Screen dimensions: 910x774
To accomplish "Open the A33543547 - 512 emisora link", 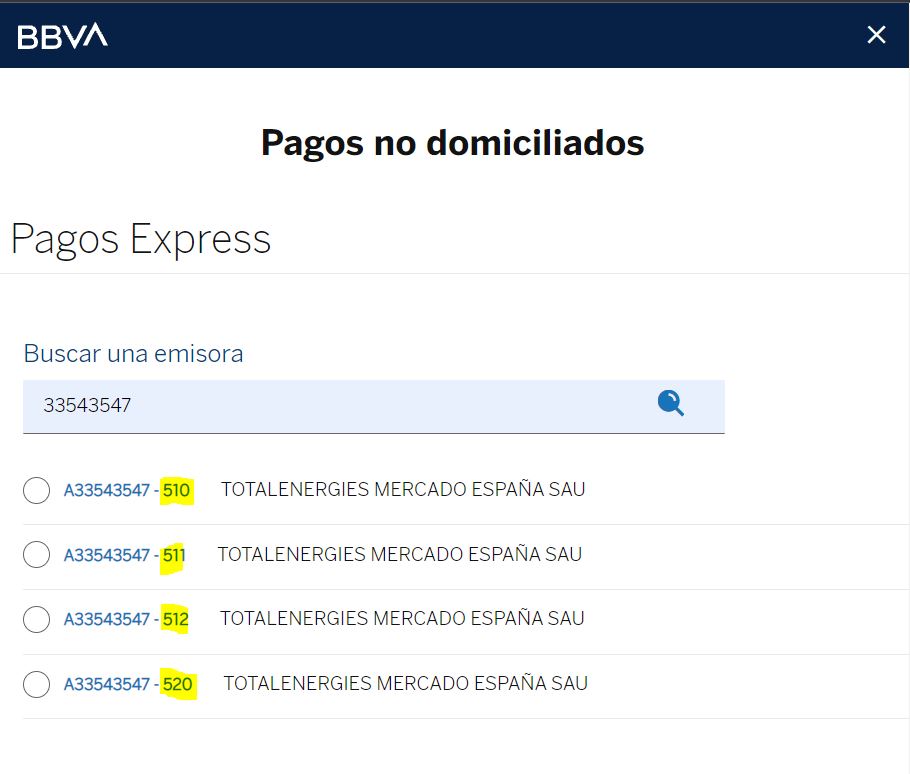I will pyautogui.click(x=127, y=620).
